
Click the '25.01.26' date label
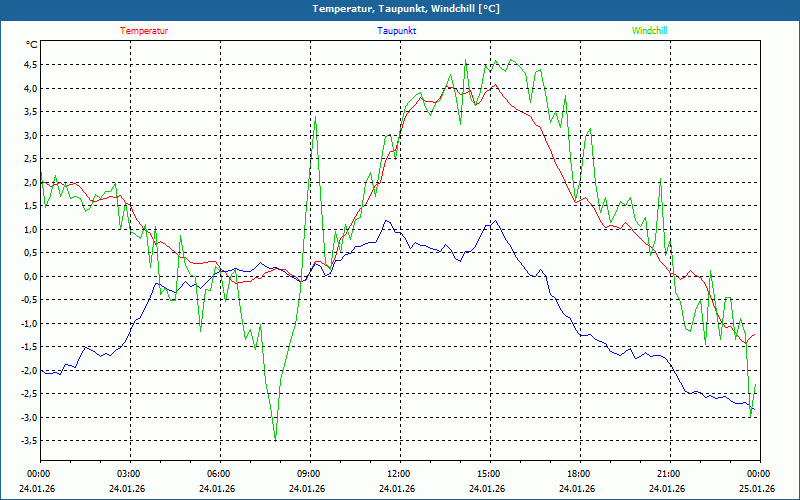(757, 489)
